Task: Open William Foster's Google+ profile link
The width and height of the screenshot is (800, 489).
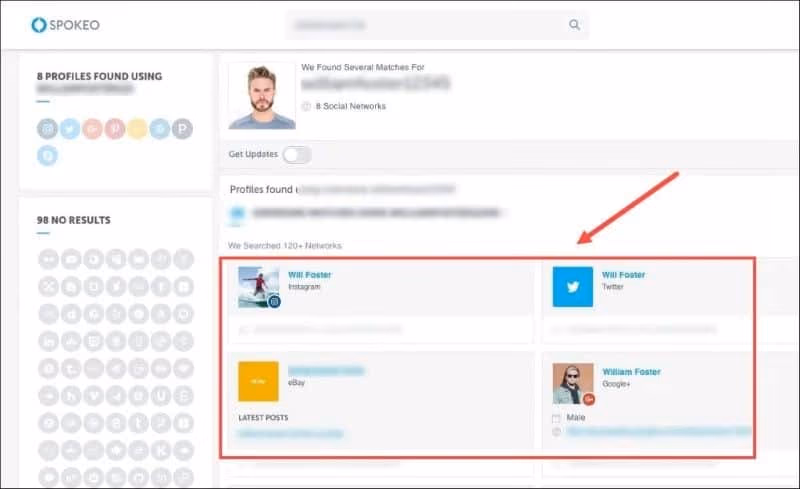Action: [x=630, y=372]
